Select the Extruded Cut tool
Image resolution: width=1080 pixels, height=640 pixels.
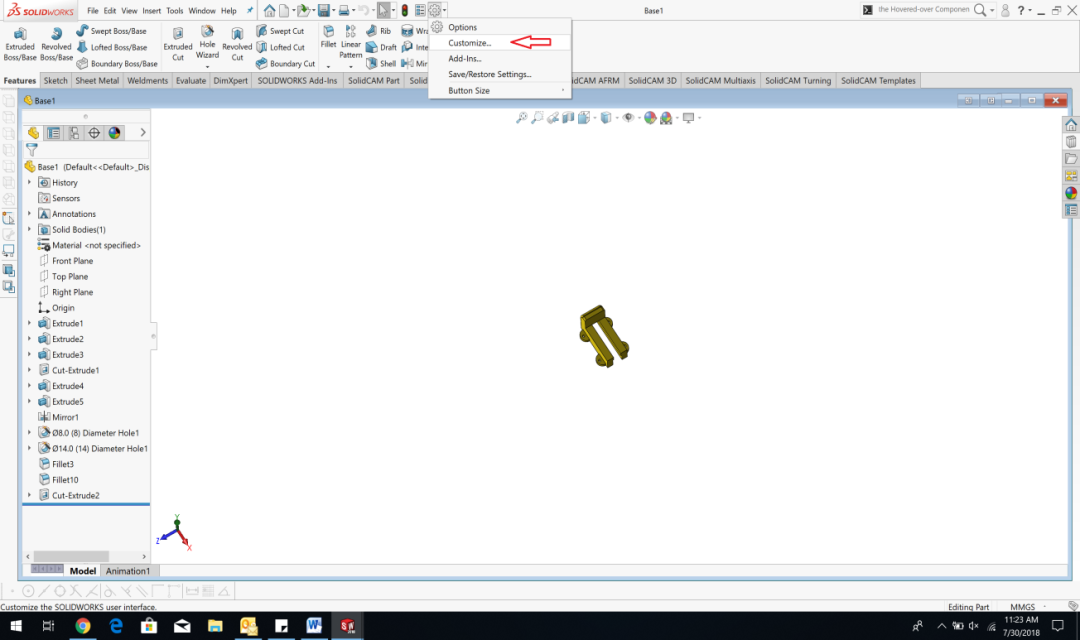point(178,45)
